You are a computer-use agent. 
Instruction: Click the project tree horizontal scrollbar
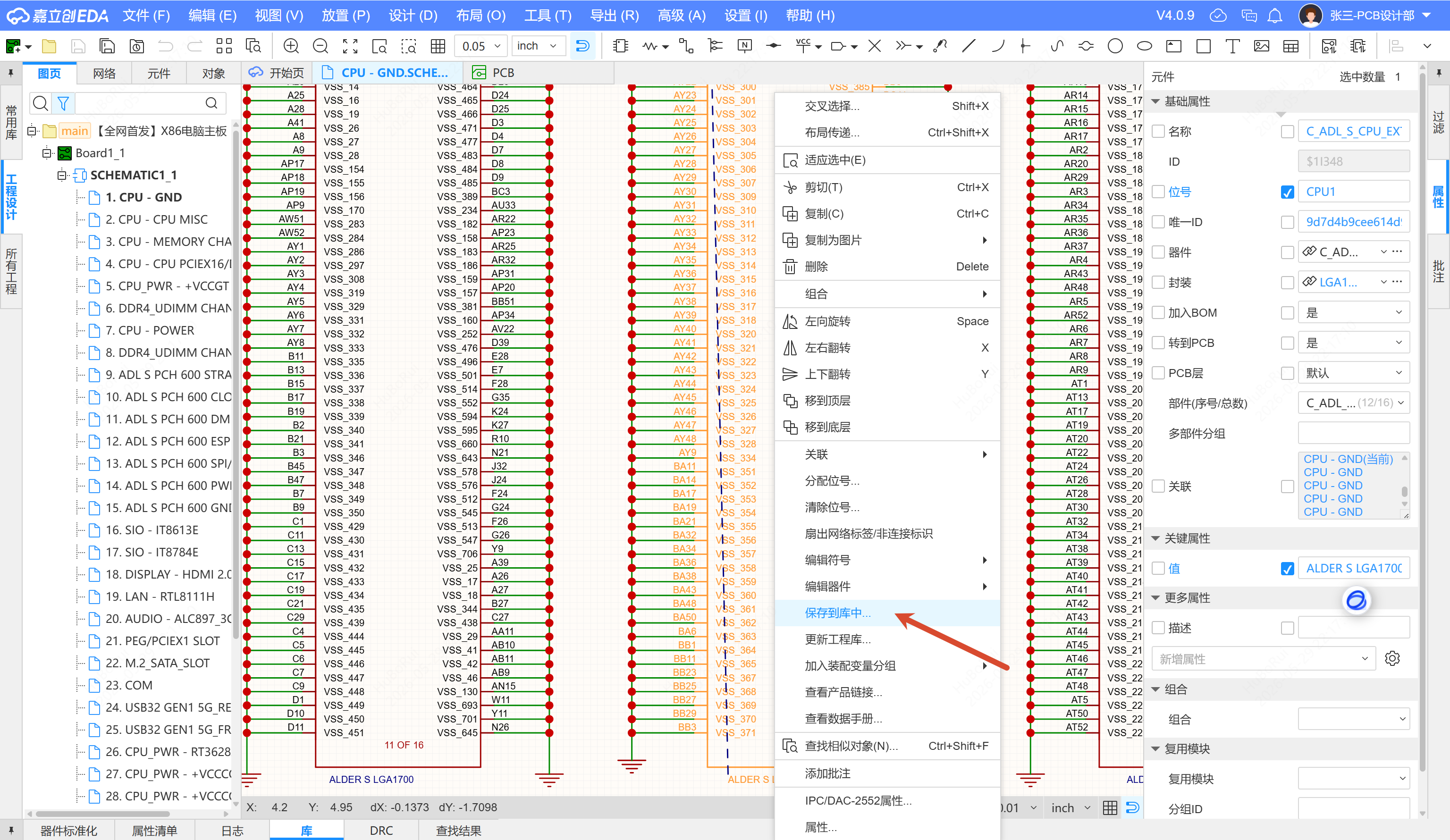[x=102, y=814]
